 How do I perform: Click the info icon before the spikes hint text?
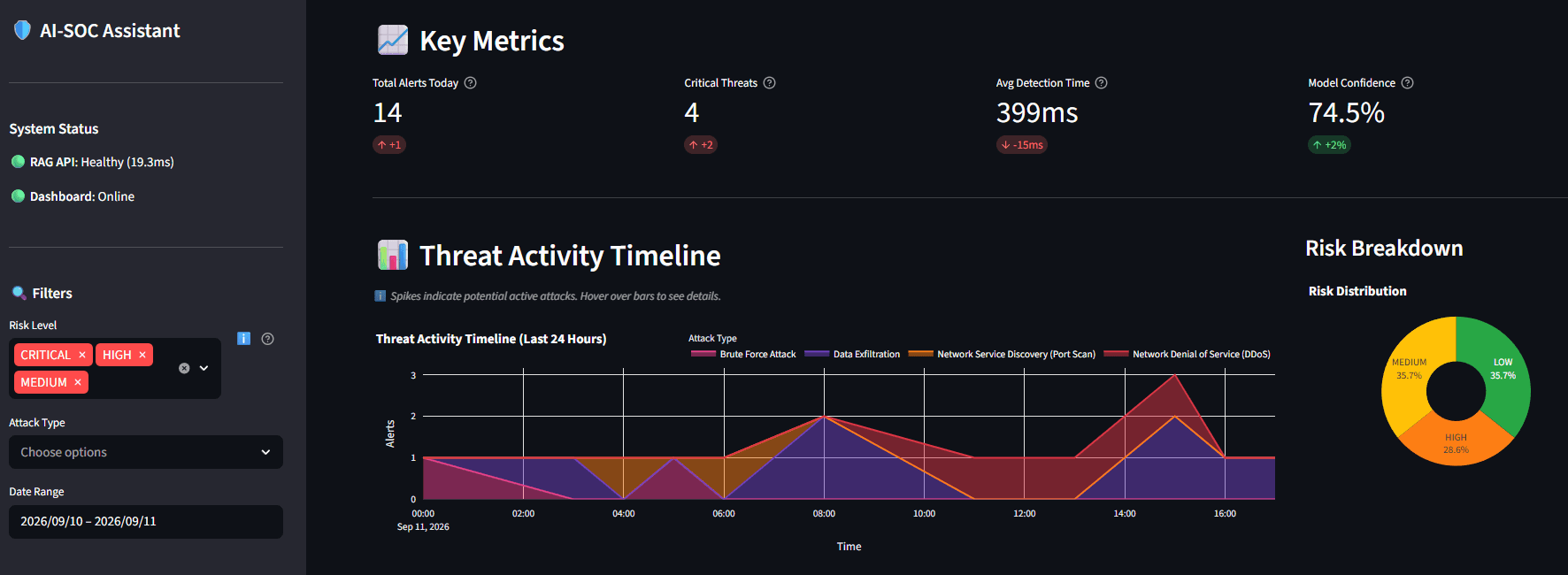pyautogui.click(x=380, y=296)
